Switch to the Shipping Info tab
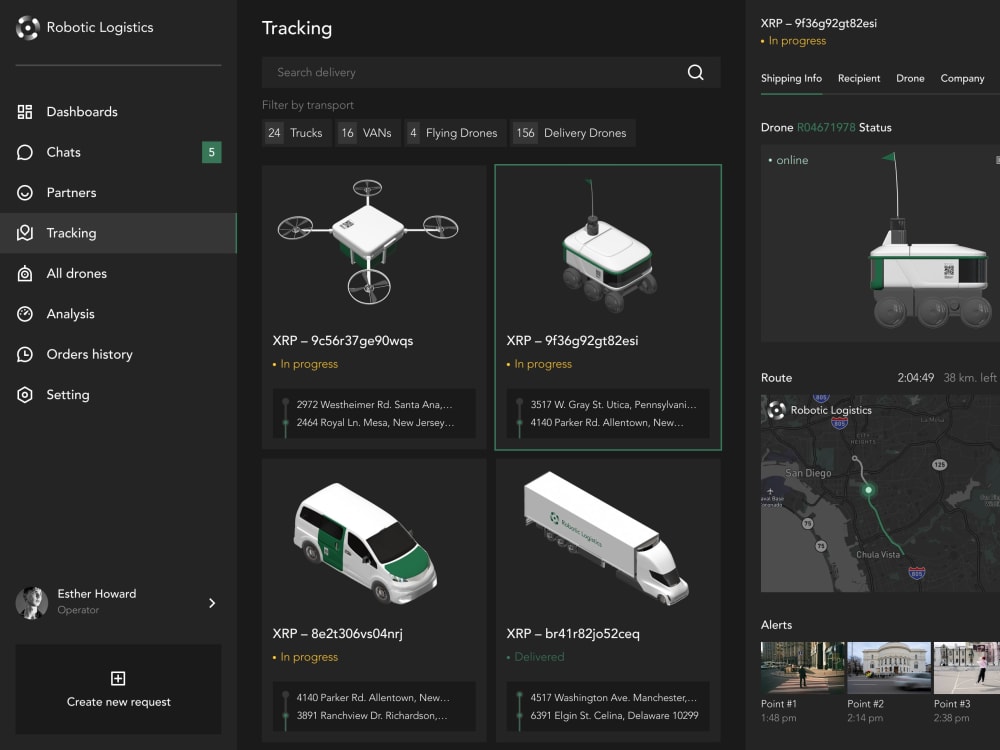Image resolution: width=1000 pixels, height=750 pixels. [791, 78]
